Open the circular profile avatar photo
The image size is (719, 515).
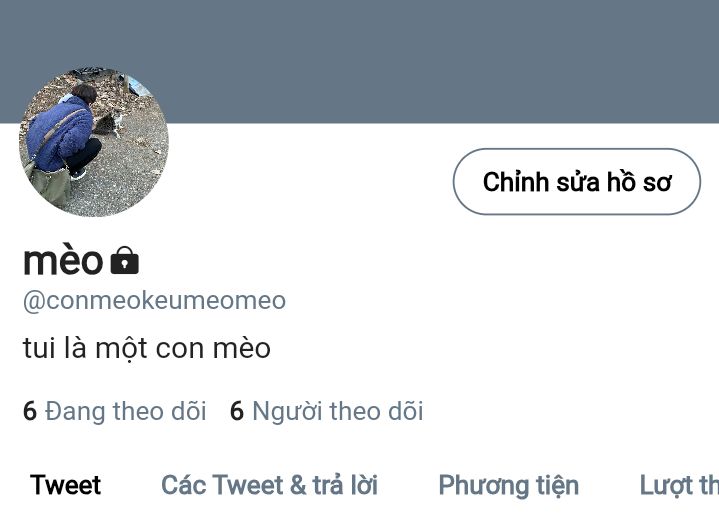tap(94, 142)
